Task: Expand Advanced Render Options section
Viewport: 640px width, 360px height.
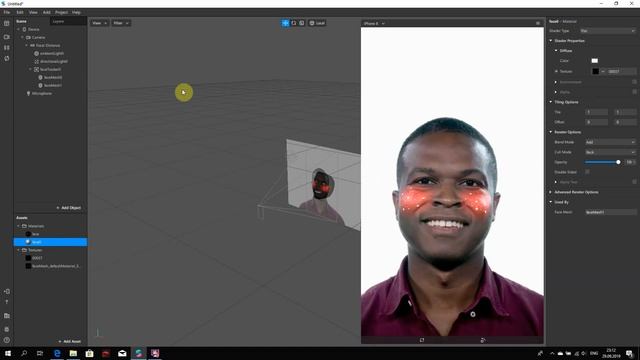Action: tap(551, 192)
